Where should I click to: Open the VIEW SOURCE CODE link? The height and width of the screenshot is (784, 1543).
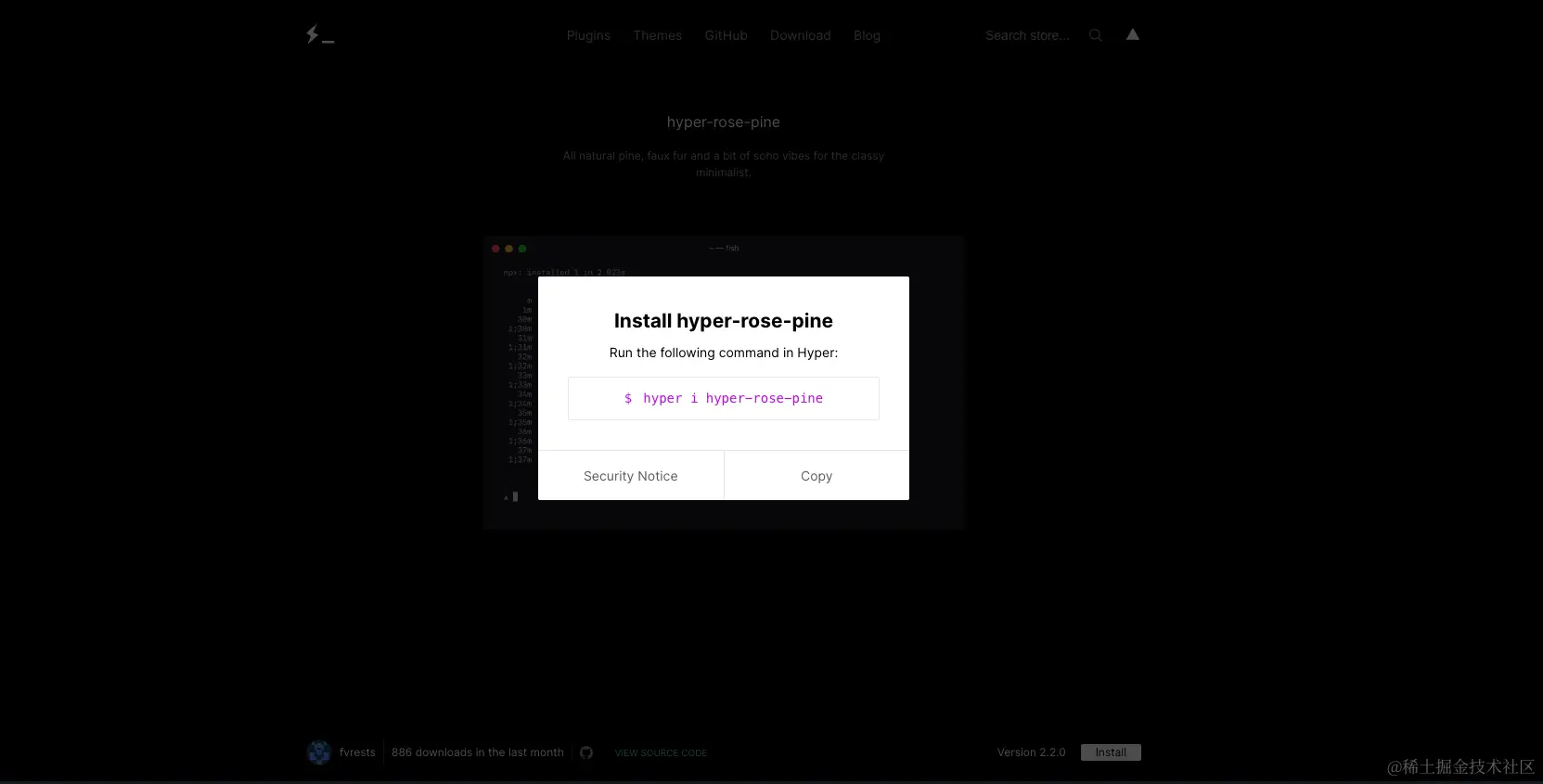661,753
